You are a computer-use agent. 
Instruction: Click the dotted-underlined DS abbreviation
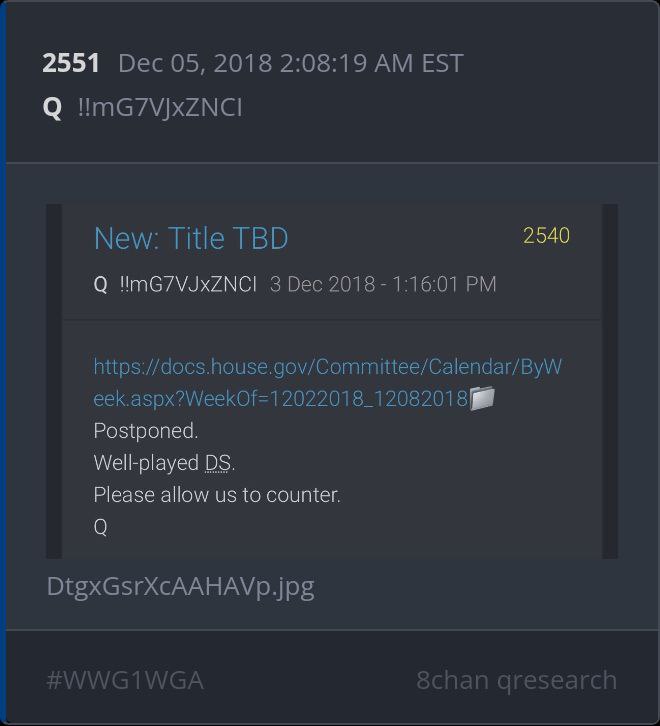218,463
